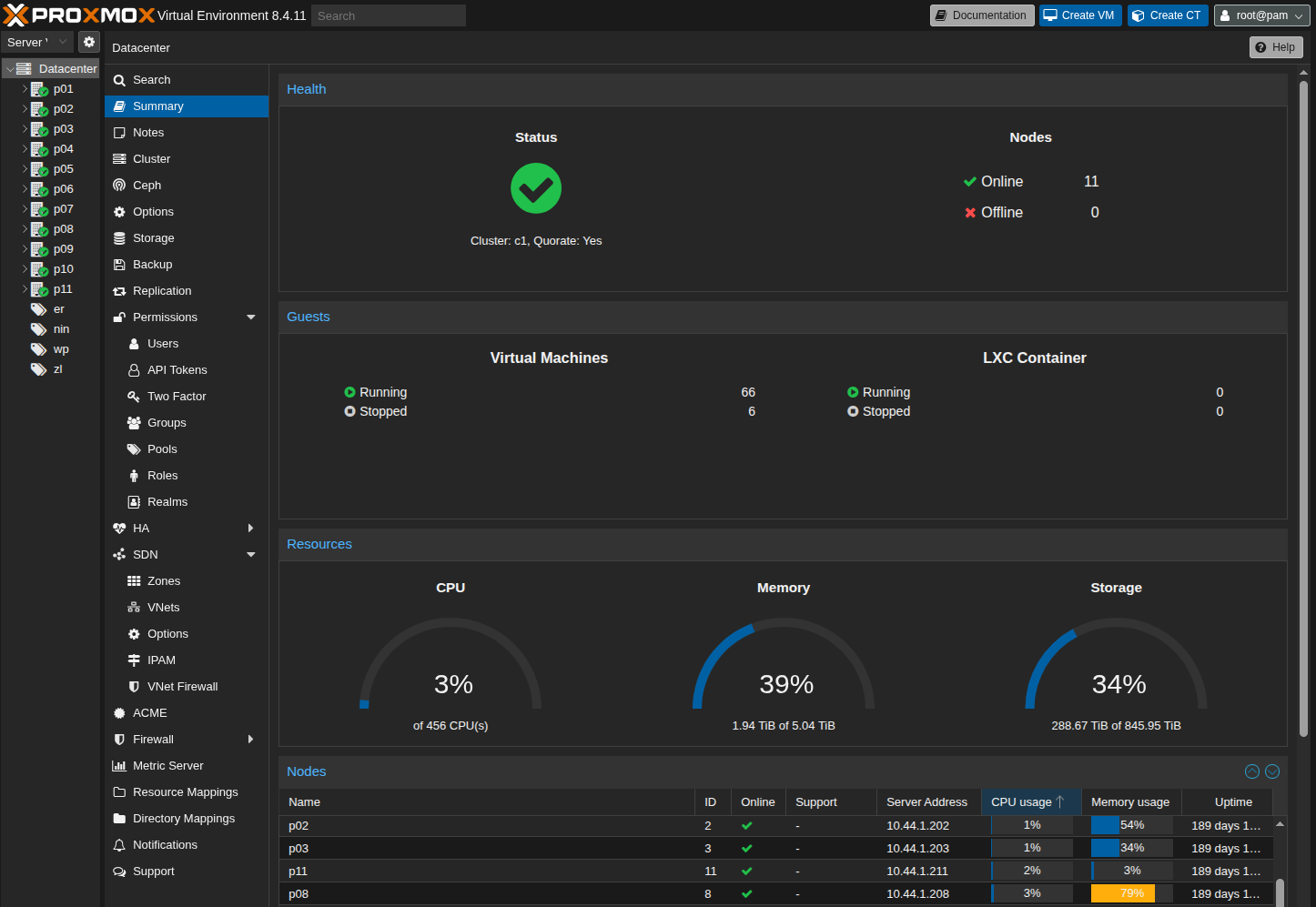Screen dimensions: 1316x907
Task: Collapse the Permissions submenu
Action: pyautogui.click(x=251, y=317)
